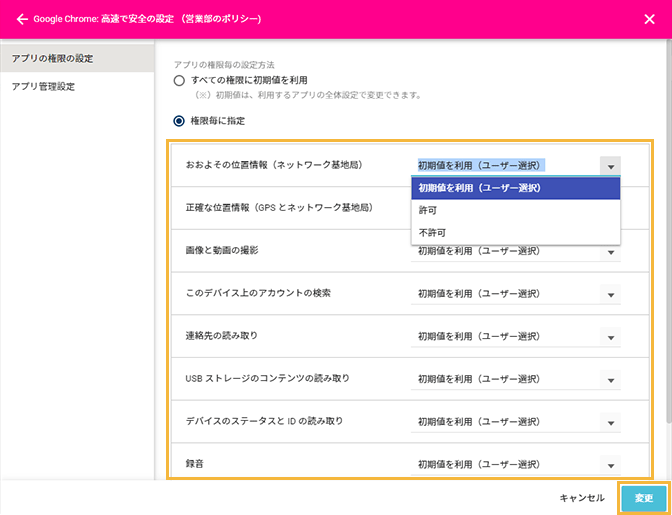Click the 画像と動画の撮影 label
Screen dimensions: 672x515
click(222, 250)
